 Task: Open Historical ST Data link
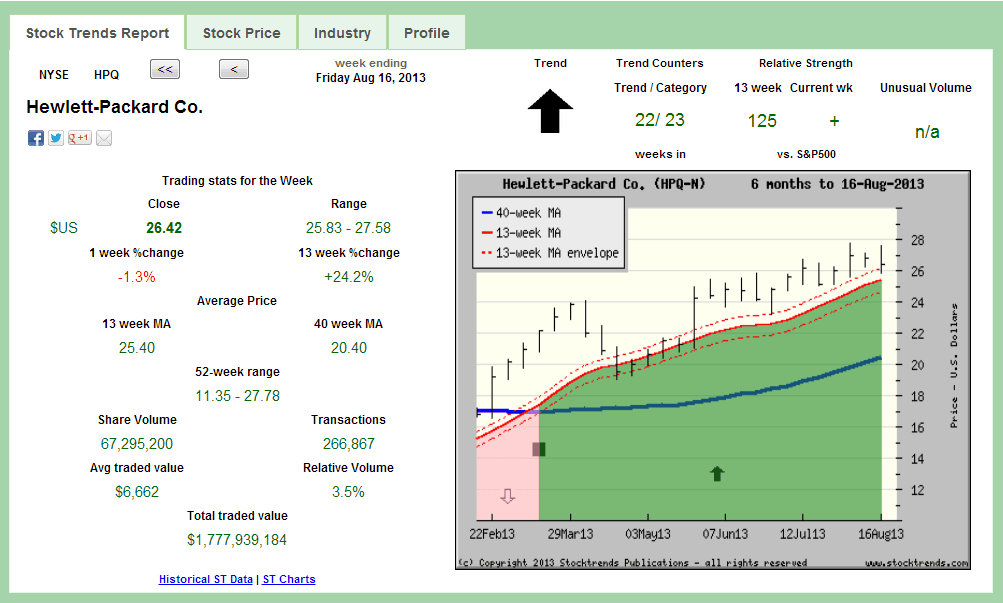206,579
